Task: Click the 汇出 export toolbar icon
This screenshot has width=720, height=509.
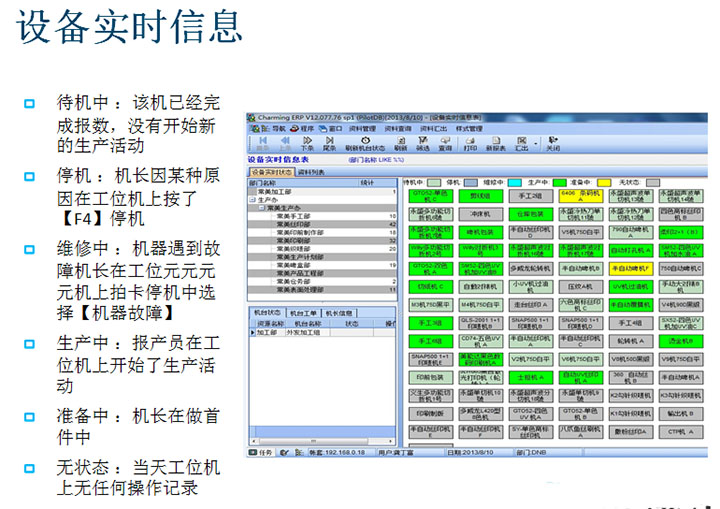Action: tap(522, 143)
